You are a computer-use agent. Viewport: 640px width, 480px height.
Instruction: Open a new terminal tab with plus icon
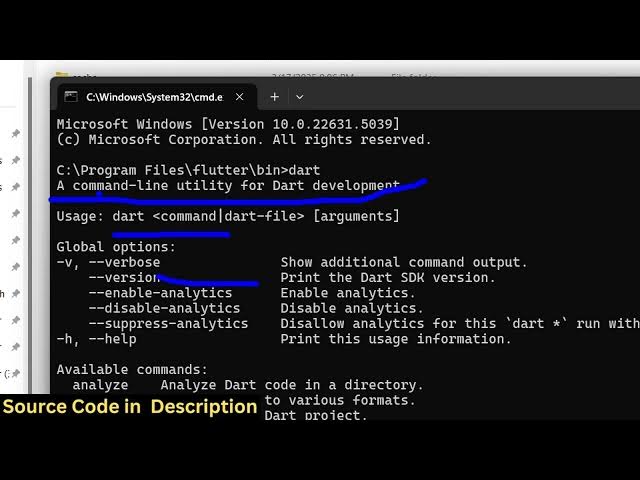pos(275,97)
